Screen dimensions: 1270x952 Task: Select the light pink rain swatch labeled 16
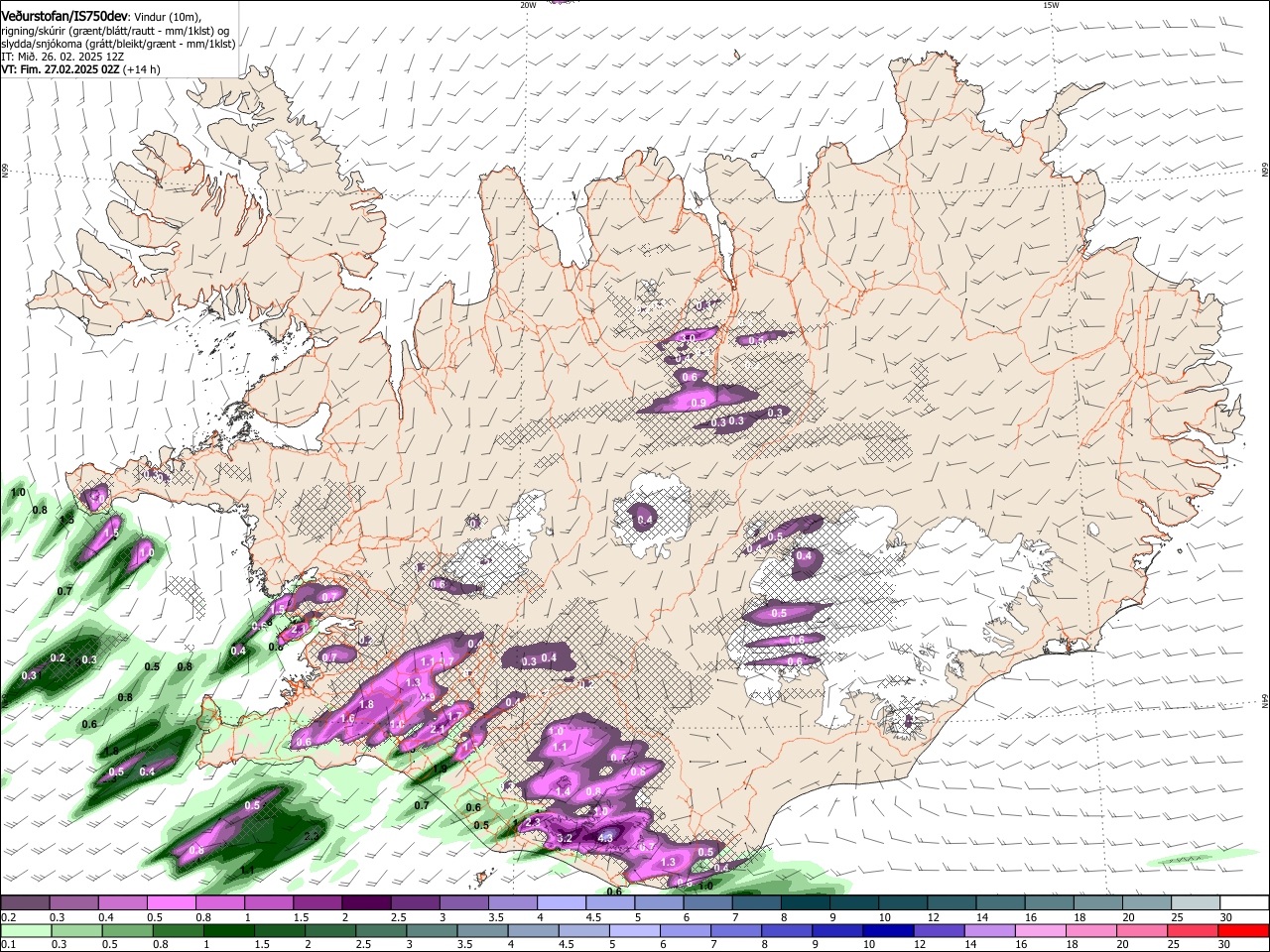(x=1040, y=930)
